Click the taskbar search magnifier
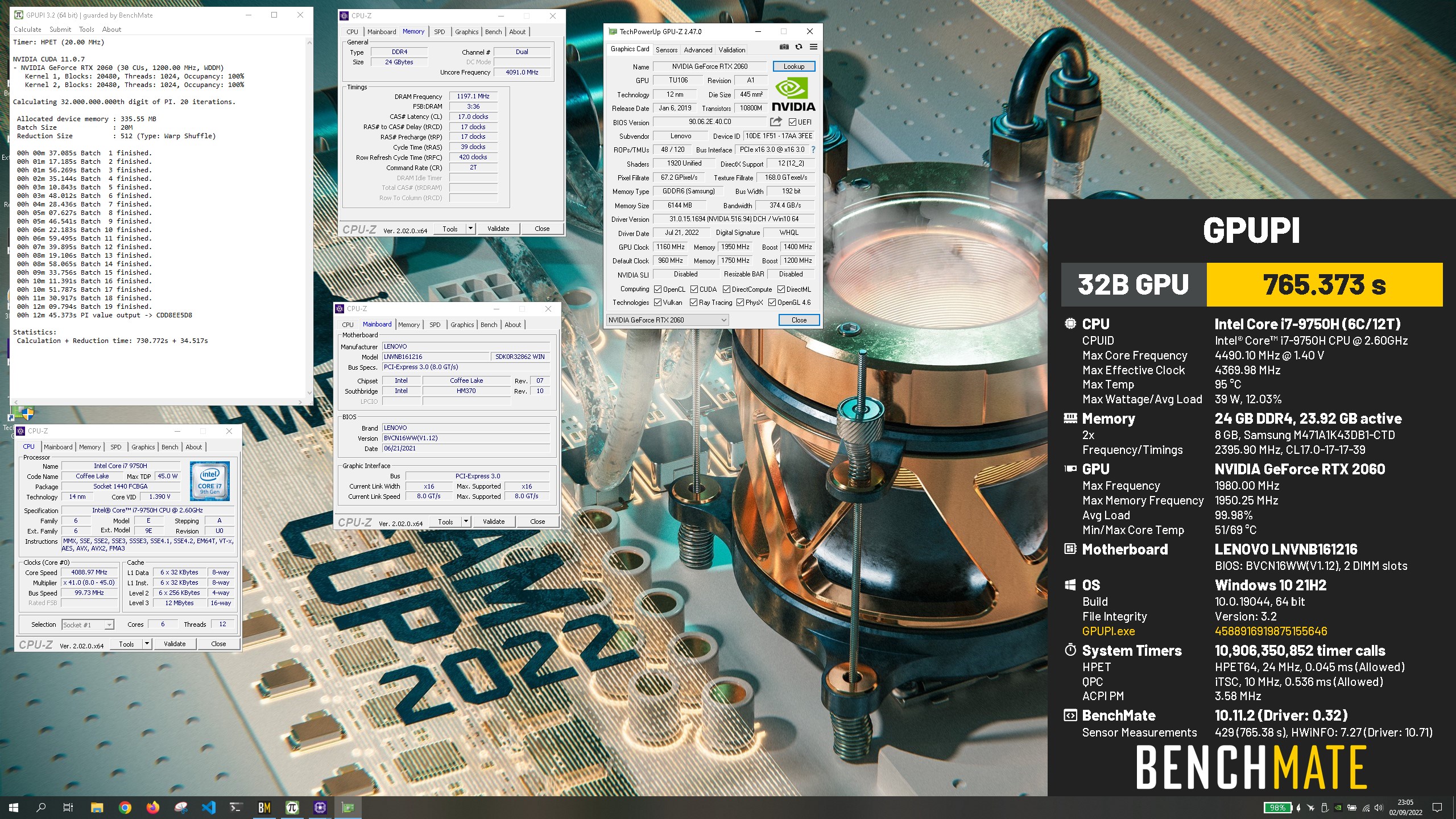 click(41, 808)
